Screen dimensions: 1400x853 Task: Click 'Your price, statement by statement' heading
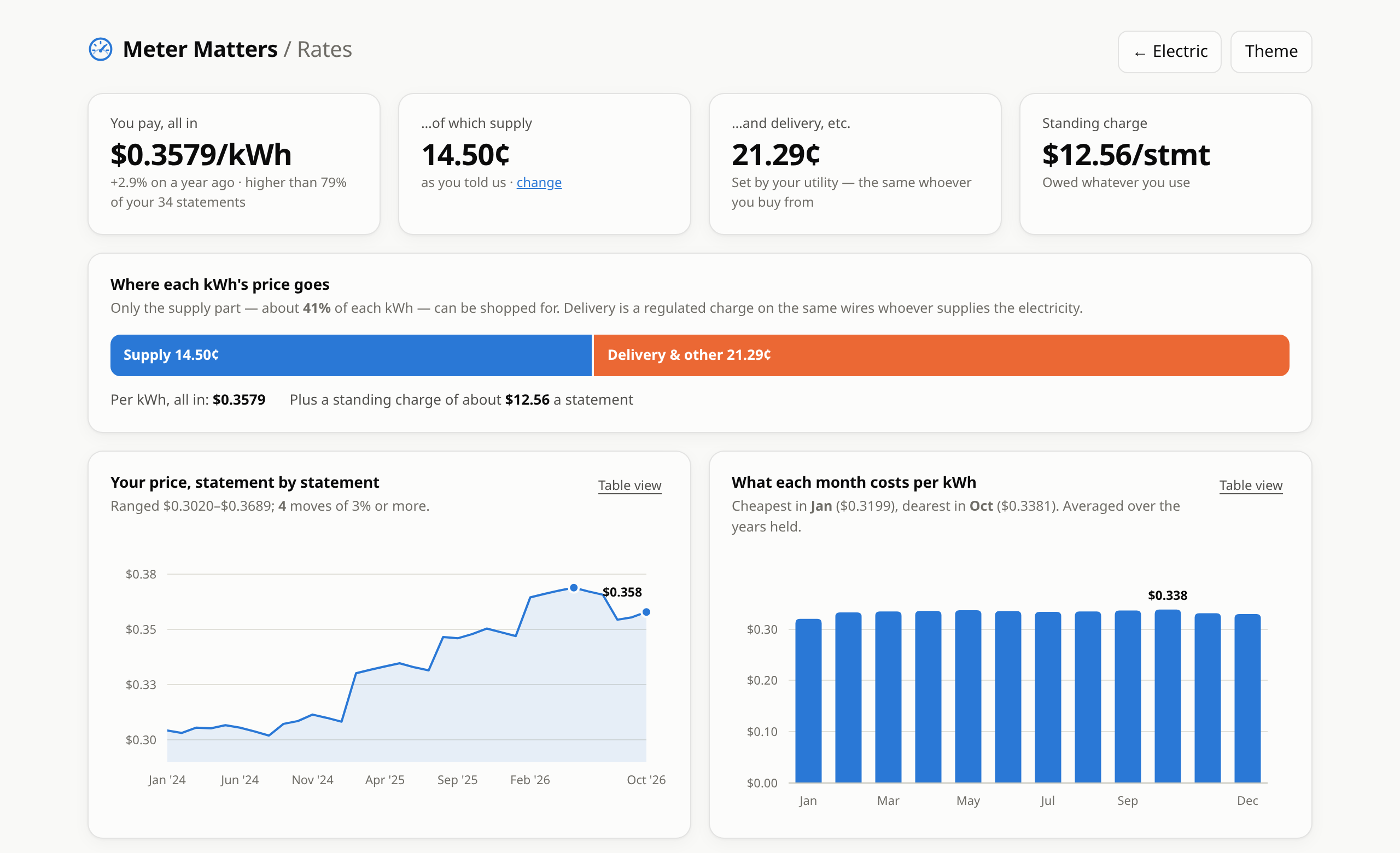point(244,482)
